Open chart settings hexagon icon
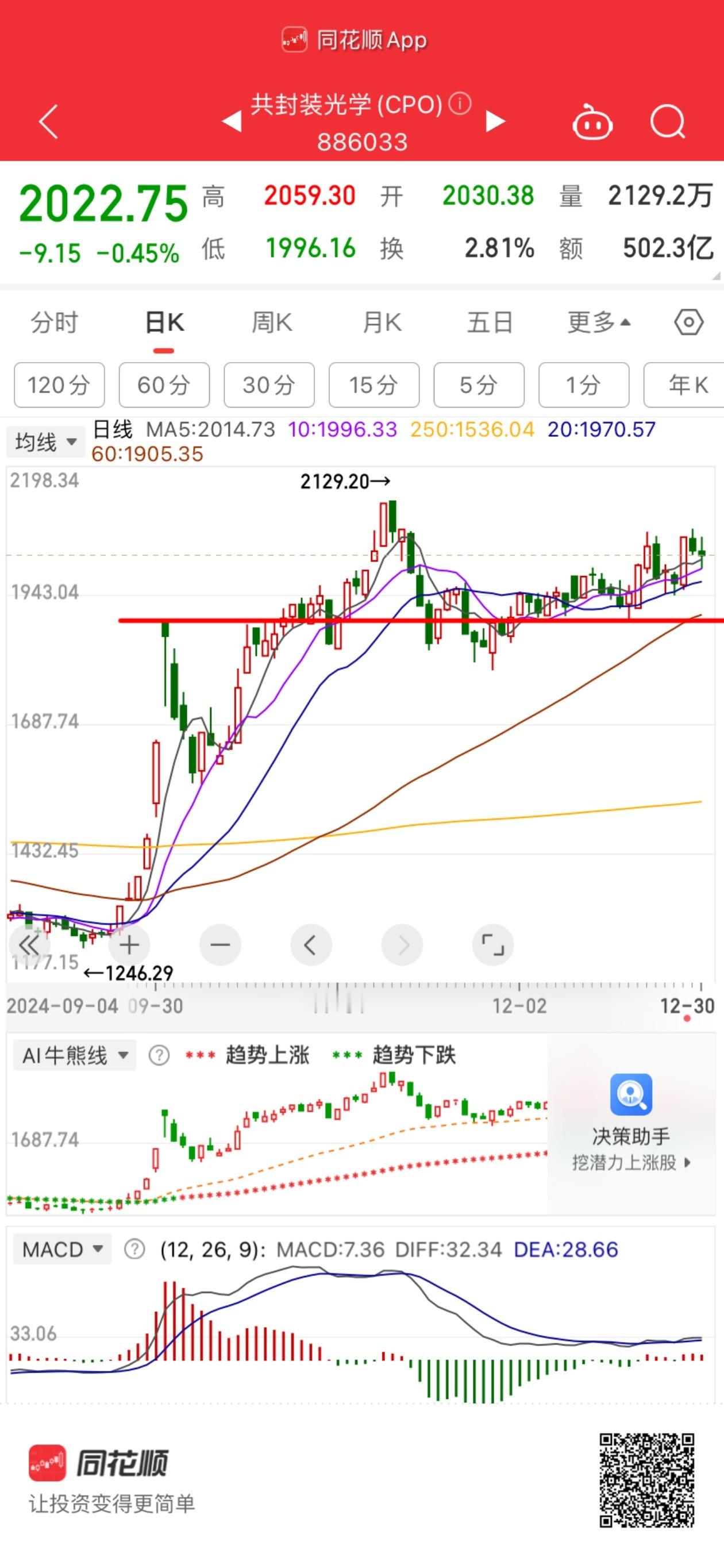This screenshot has width=724, height=1568. coord(689,322)
